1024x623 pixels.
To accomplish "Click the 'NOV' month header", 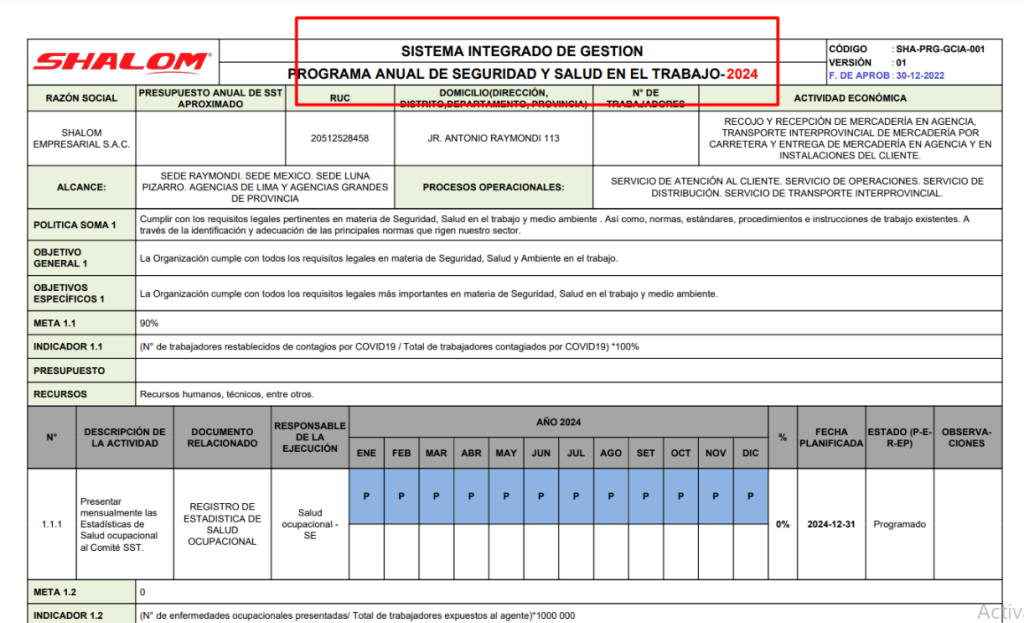I will [x=716, y=453].
